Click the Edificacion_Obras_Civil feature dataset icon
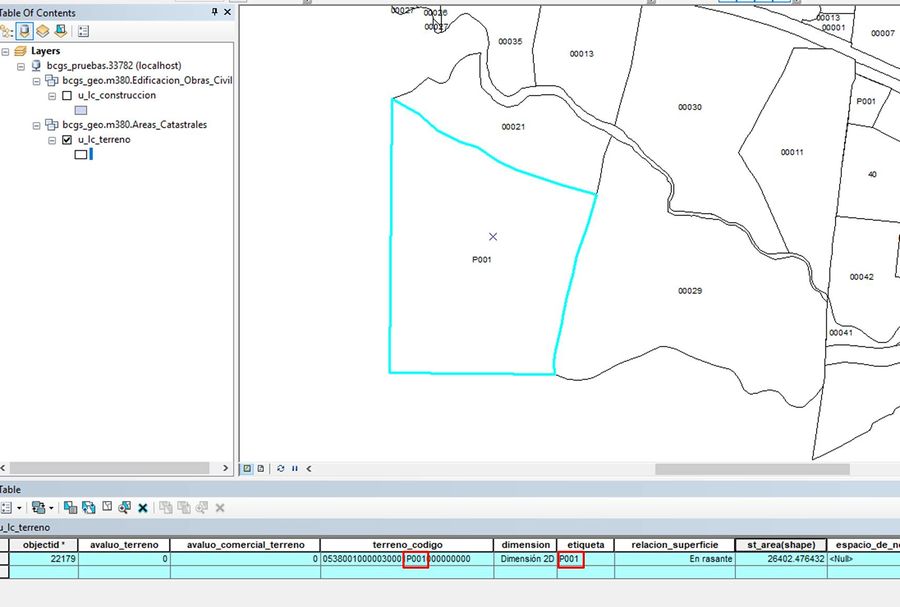 52,80
